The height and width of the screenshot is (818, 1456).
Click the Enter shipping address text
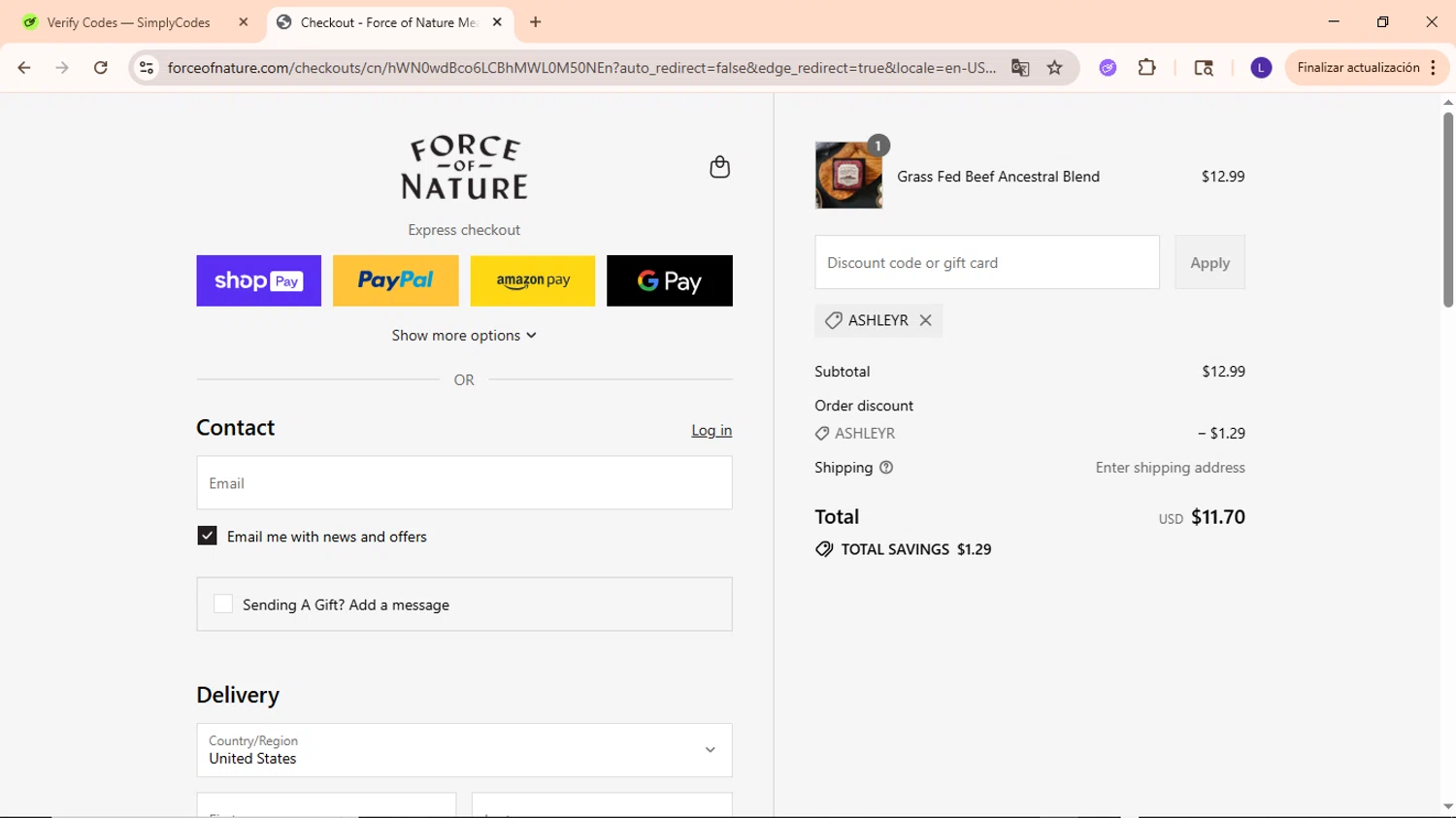coord(1170,468)
